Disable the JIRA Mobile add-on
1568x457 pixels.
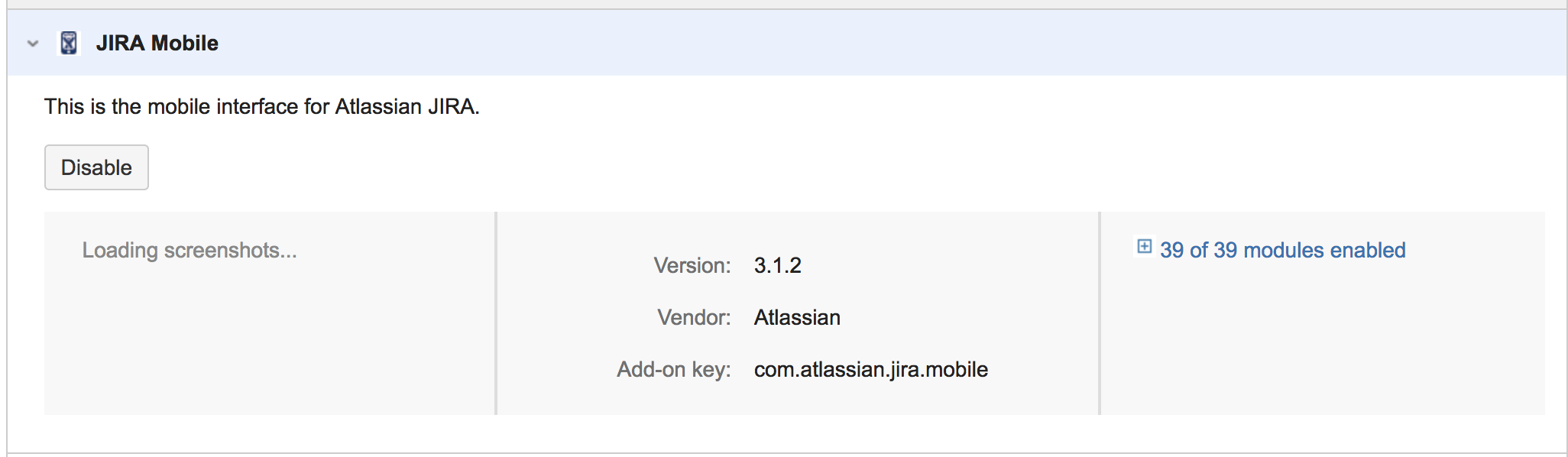pos(96,167)
